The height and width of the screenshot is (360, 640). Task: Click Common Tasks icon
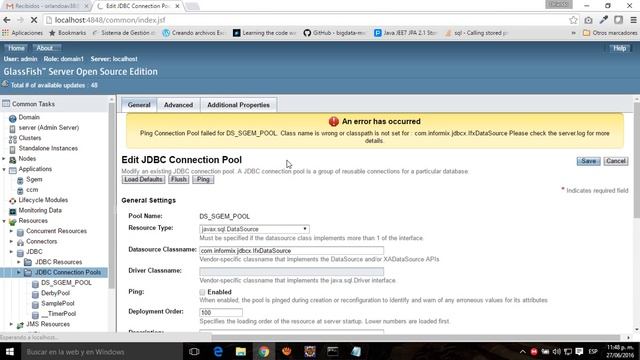point(6,104)
